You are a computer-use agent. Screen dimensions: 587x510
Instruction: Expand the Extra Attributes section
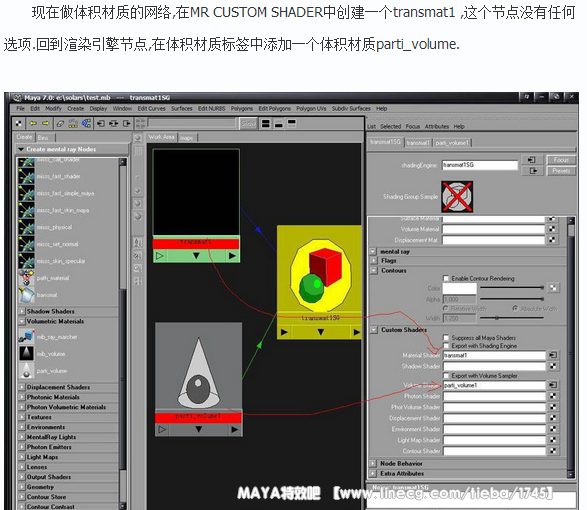pos(373,474)
